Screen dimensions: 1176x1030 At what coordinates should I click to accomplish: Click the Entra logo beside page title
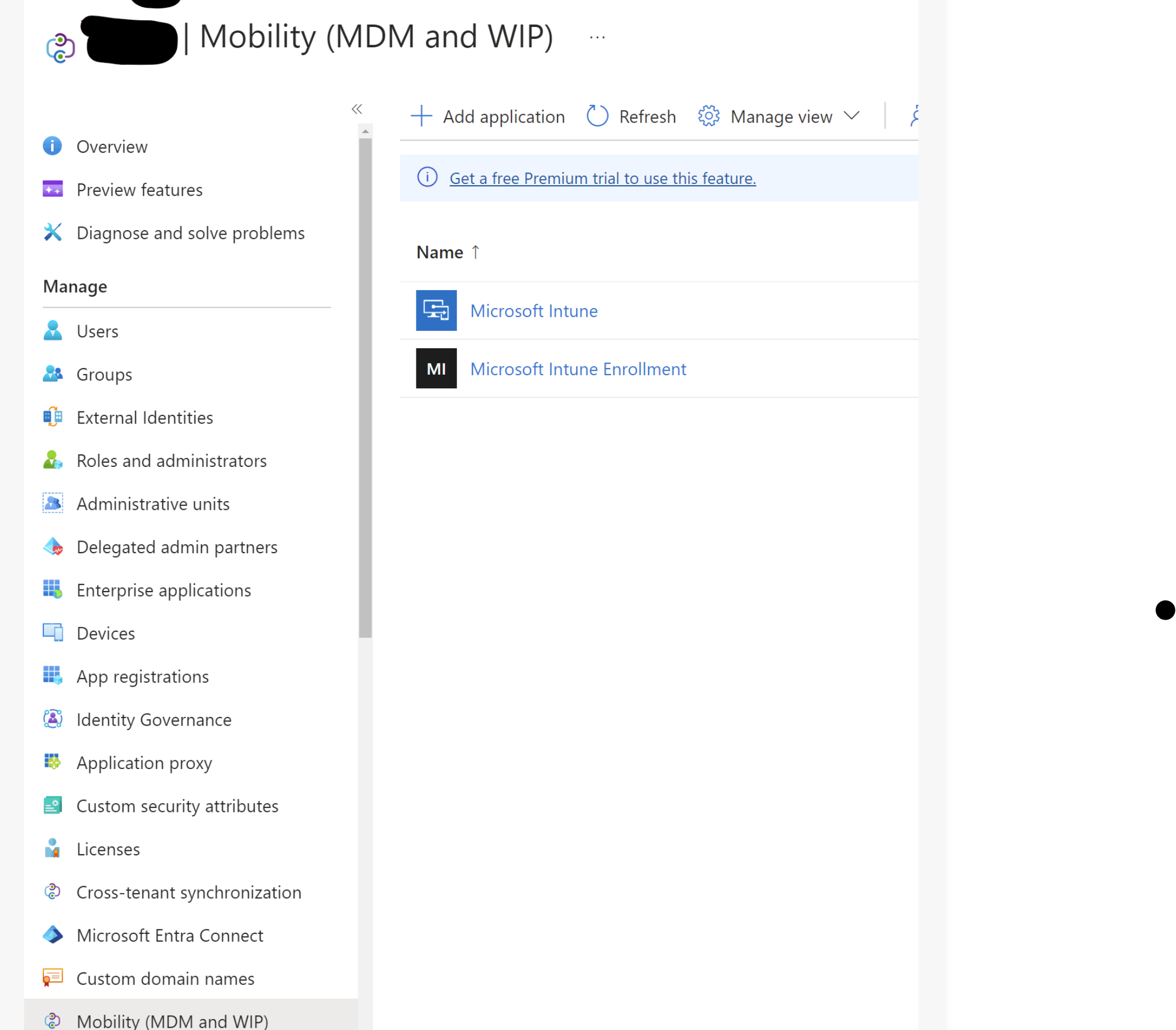60,48
